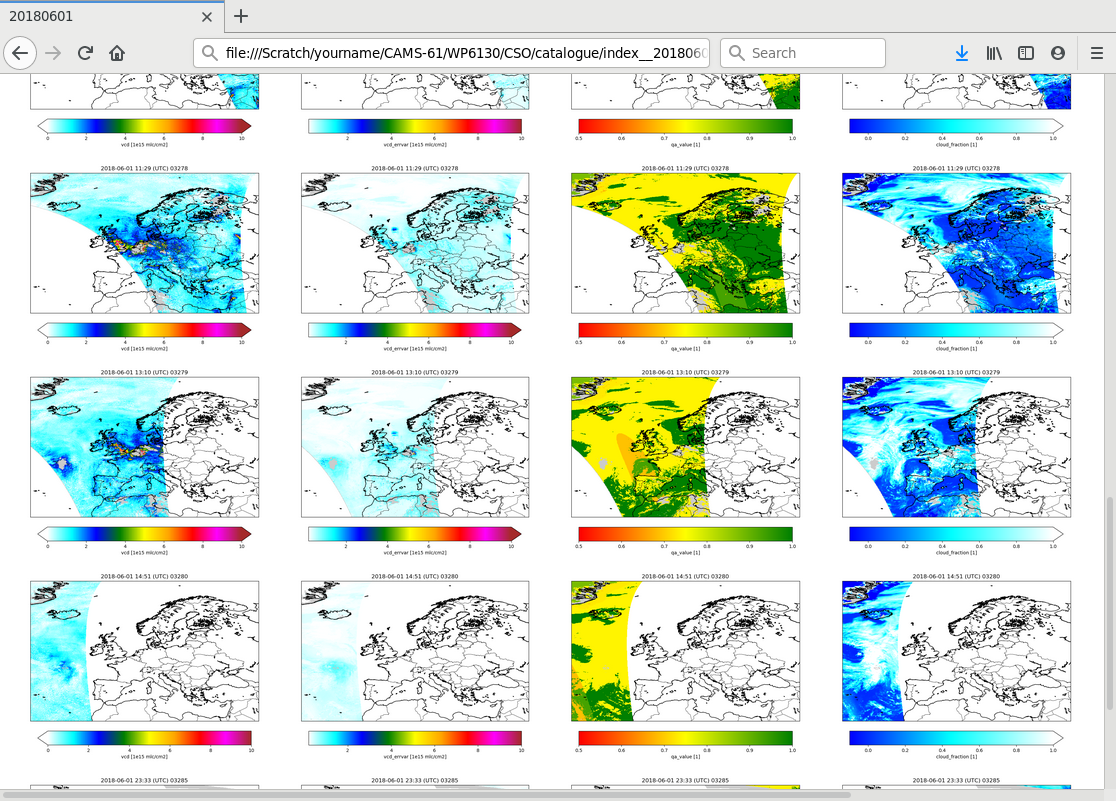Show the library menu icon
Screen dimensions: 1116x801
pos(994,53)
